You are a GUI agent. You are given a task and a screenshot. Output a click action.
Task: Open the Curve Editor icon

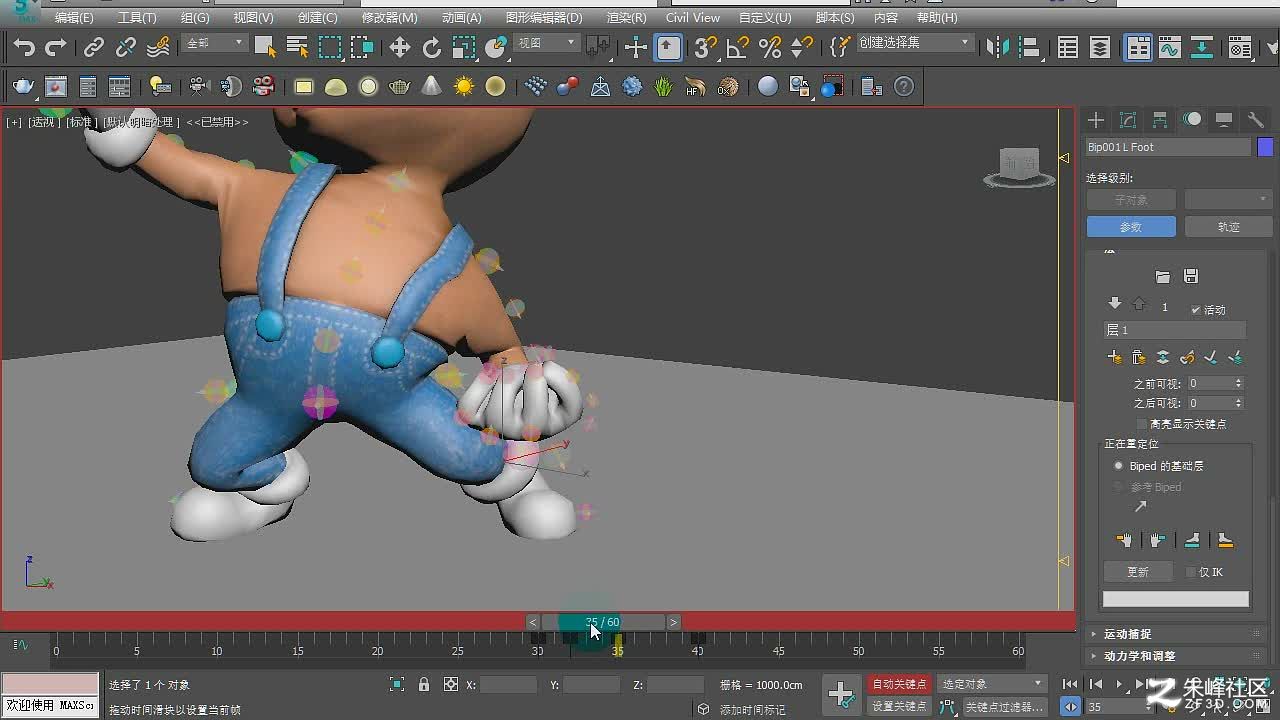point(1170,47)
